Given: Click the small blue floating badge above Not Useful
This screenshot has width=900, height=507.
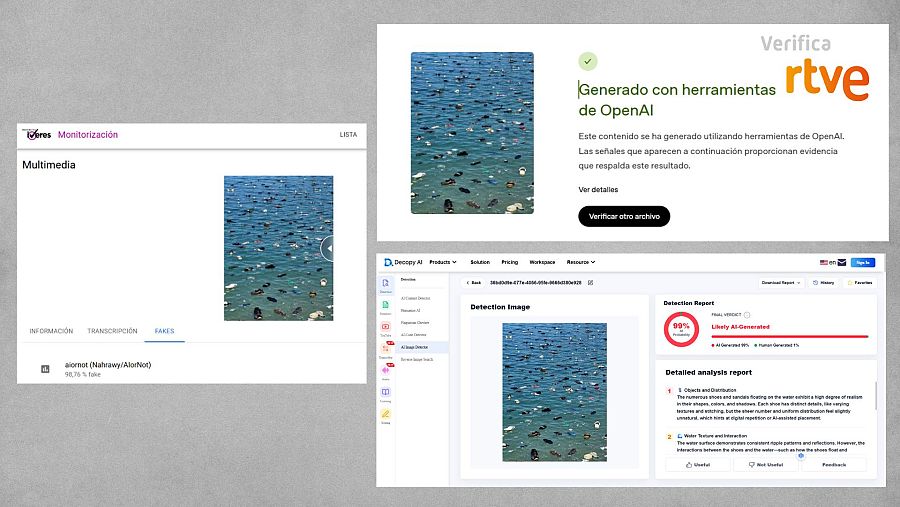Looking at the screenshot, I should pyautogui.click(x=801, y=456).
